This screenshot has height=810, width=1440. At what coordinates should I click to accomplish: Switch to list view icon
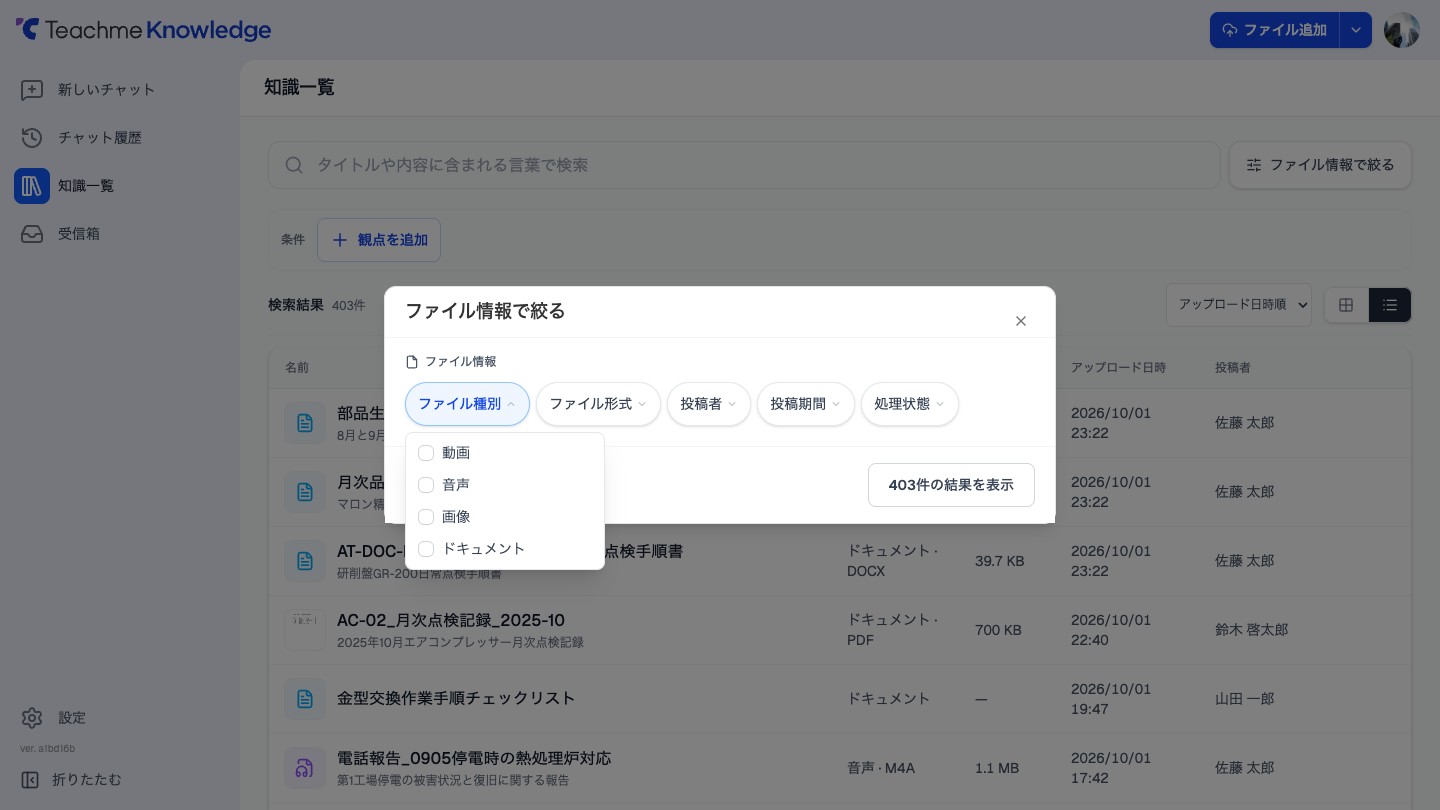(x=1390, y=305)
